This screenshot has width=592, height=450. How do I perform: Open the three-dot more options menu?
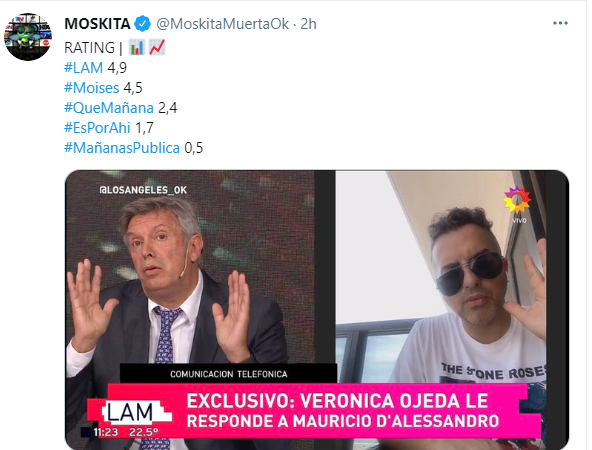560,23
